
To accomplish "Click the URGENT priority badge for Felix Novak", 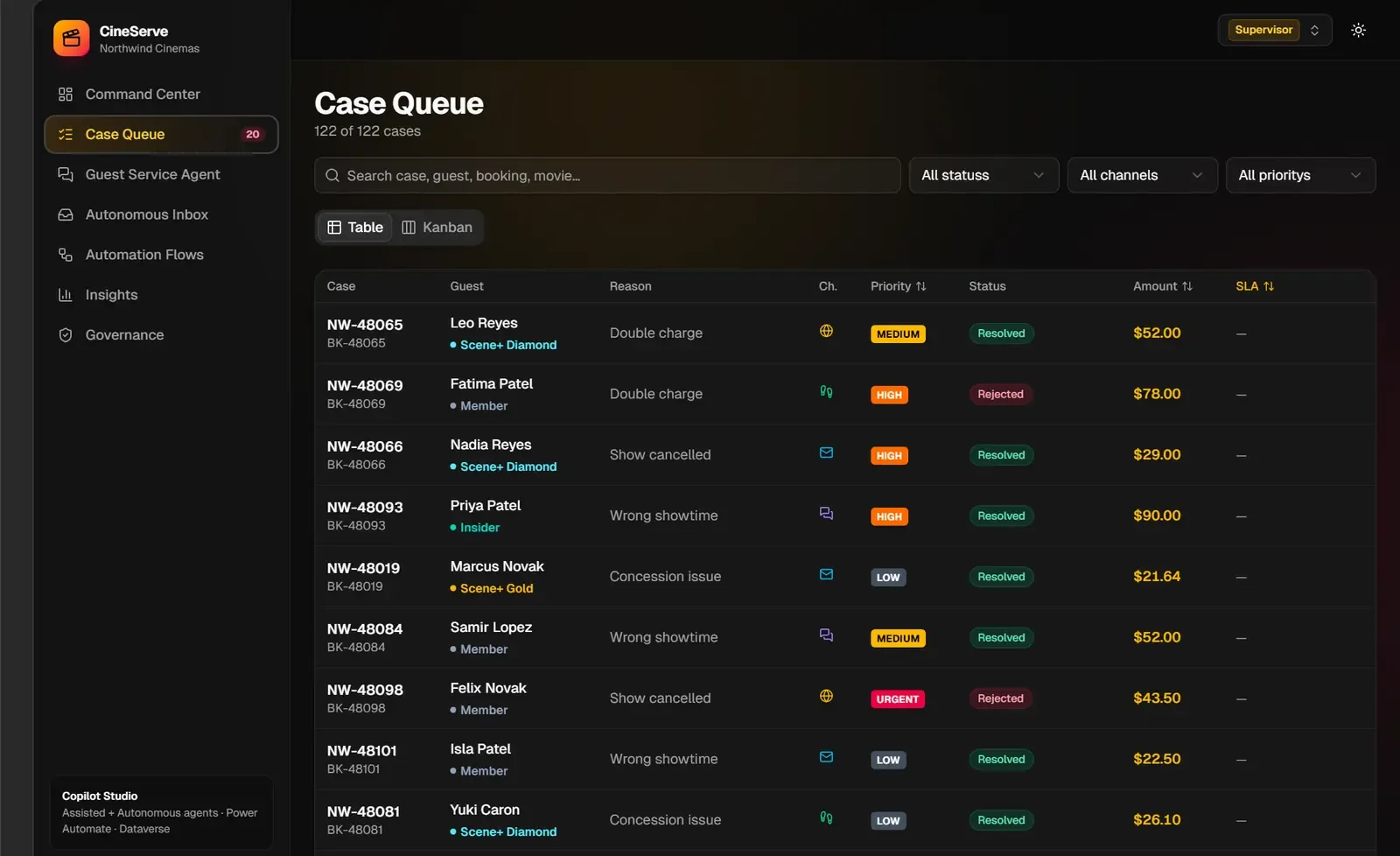I will tap(898, 699).
